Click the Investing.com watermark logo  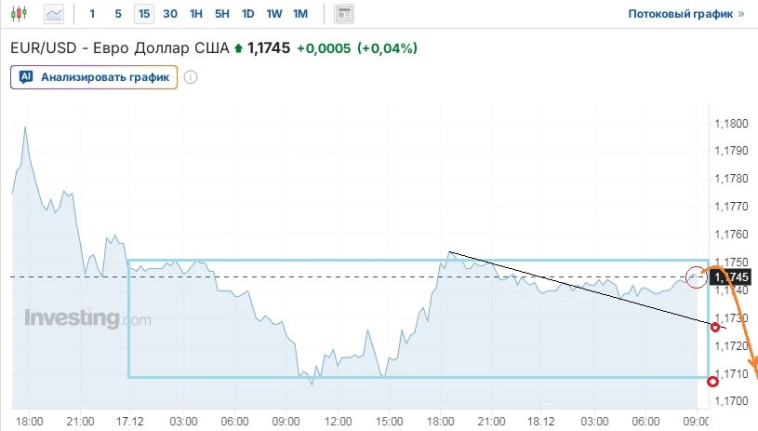[88, 319]
